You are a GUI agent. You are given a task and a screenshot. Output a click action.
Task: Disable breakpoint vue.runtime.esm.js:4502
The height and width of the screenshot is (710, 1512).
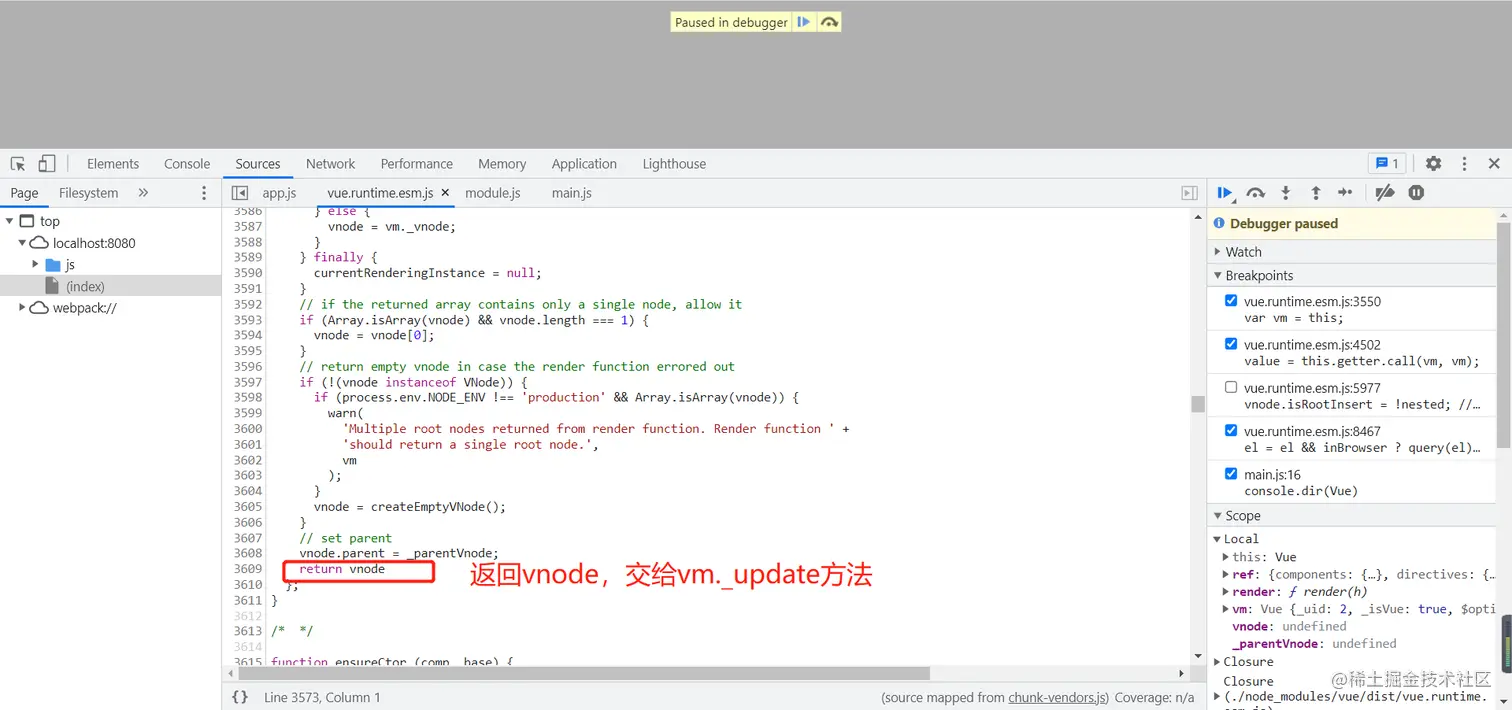coord(1231,344)
